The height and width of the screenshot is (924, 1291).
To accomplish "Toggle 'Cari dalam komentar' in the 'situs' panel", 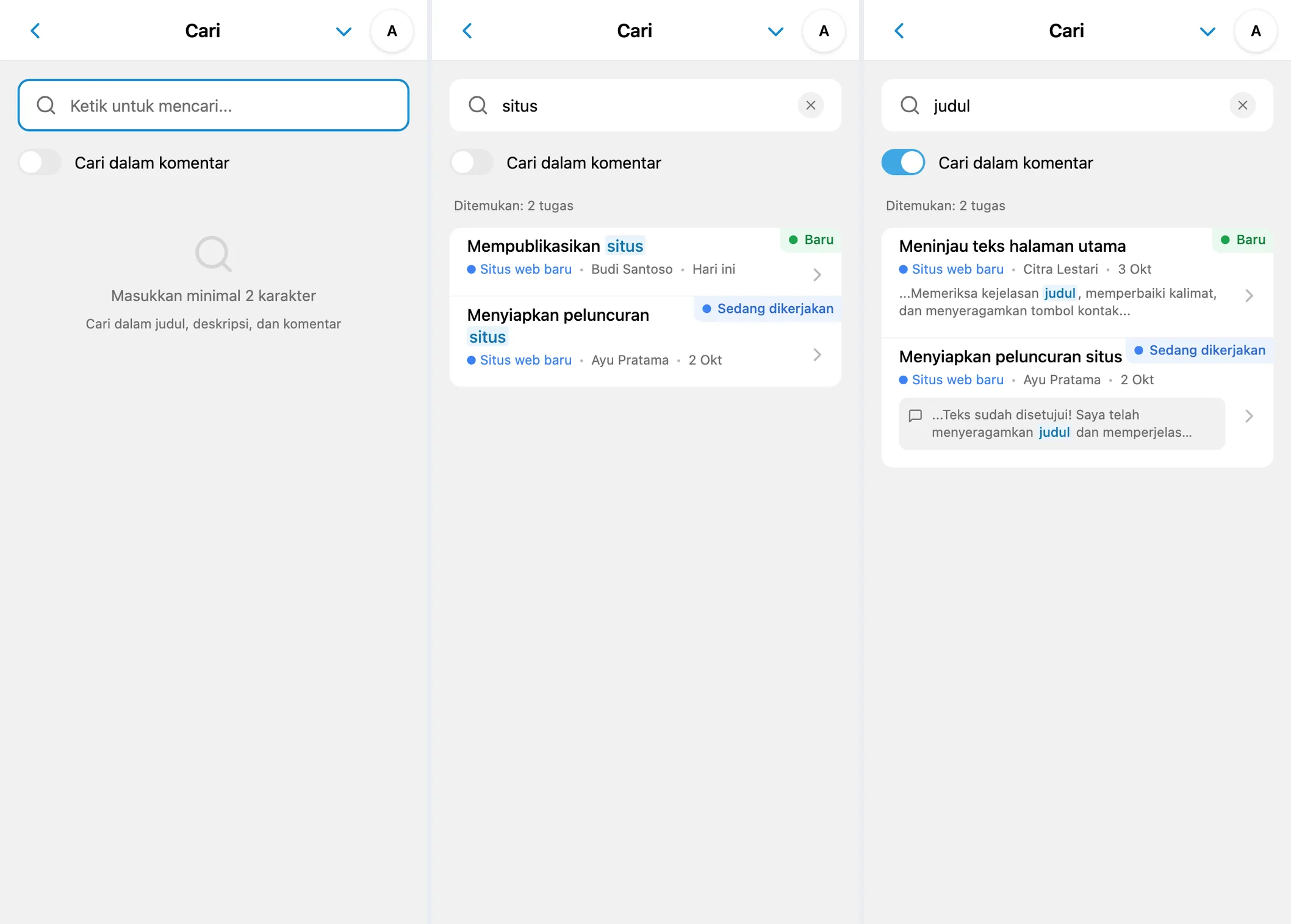I will [472, 162].
